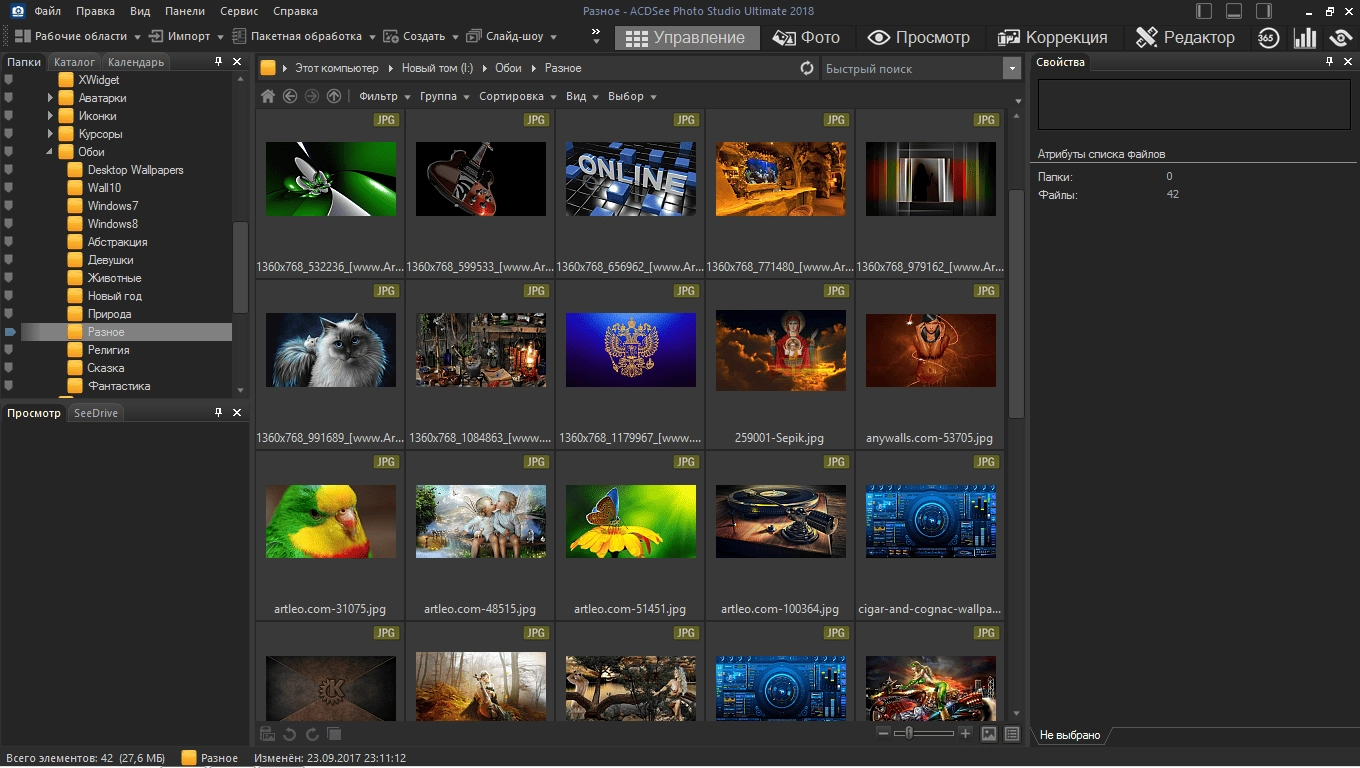Go to the Home folder icon
1360x768 pixels.
(x=268, y=96)
